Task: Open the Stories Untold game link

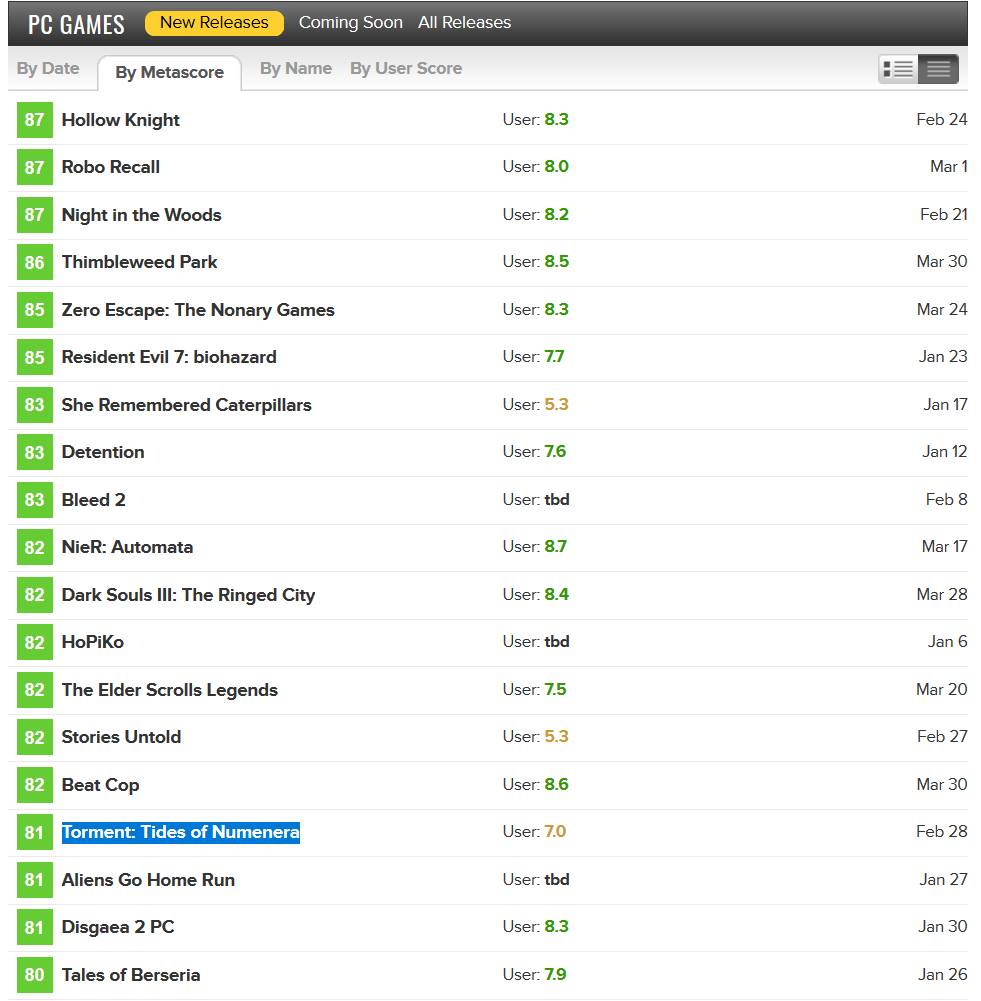Action: pyautogui.click(x=121, y=738)
